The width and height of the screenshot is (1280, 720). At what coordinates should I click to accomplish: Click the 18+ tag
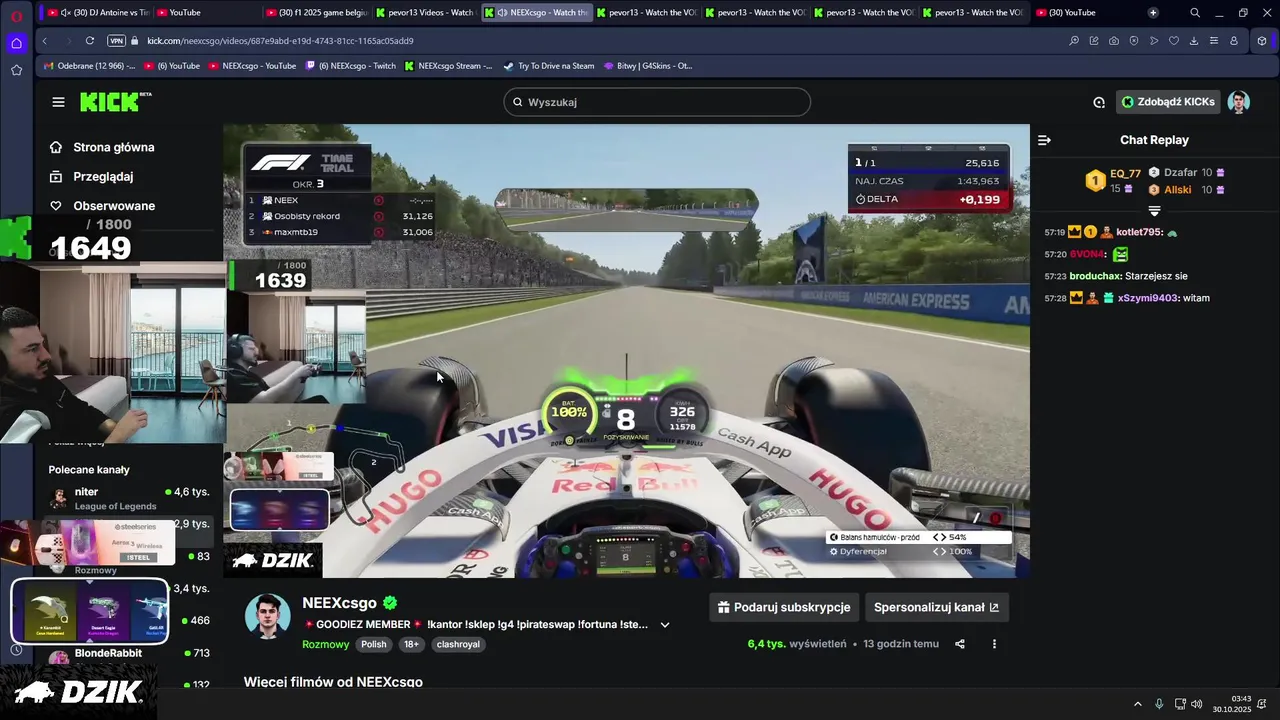pyautogui.click(x=411, y=644)
